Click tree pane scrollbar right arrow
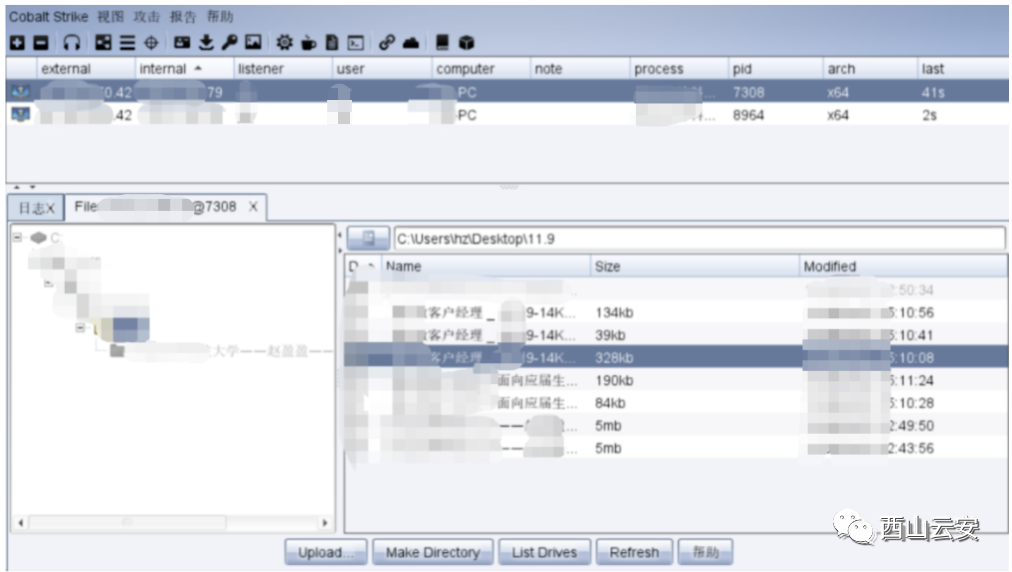This screenshot has height=572, width=1012. [325, 522]
